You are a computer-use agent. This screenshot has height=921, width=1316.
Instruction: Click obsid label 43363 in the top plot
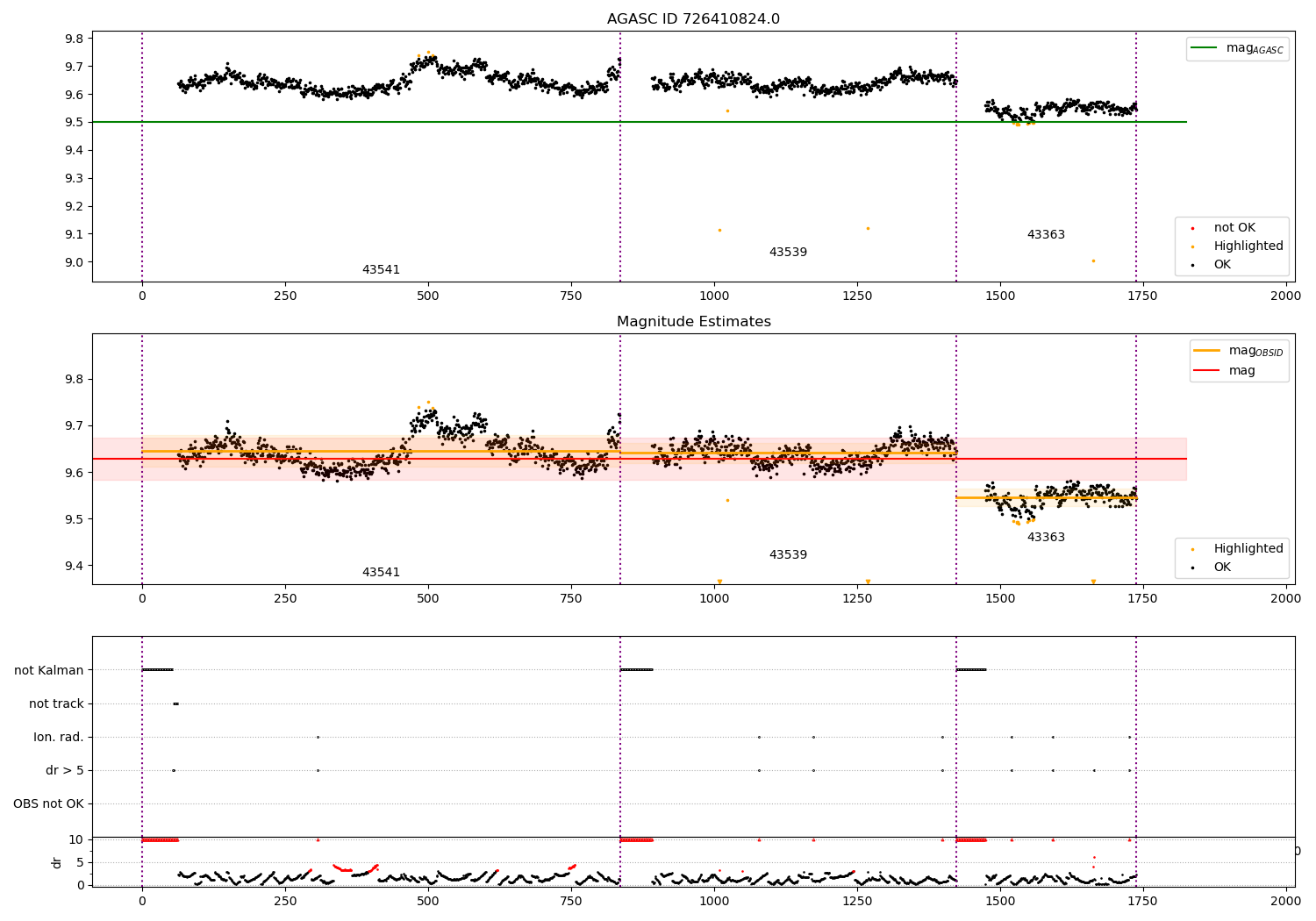tap(1046, 235)
